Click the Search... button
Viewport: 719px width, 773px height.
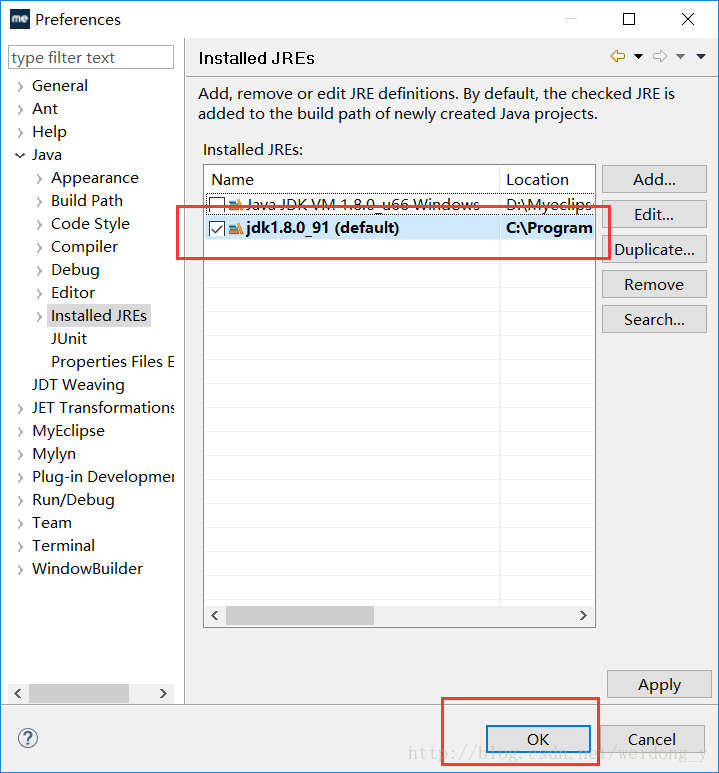(654, 319)
